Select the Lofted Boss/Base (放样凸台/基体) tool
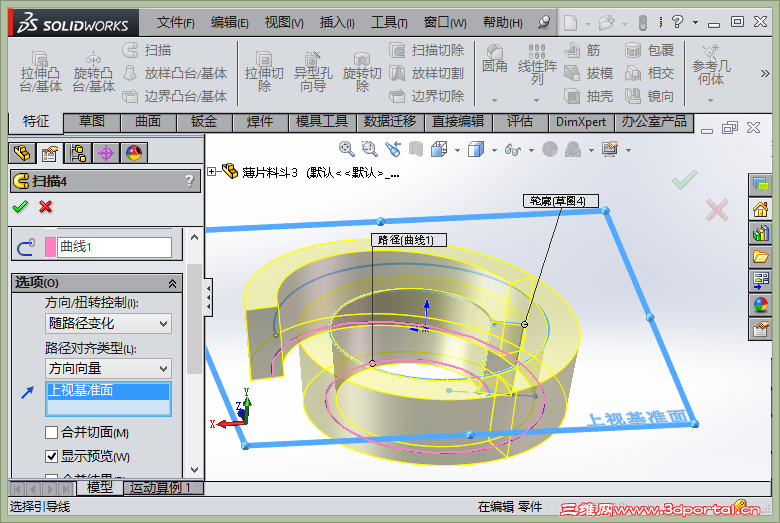Screen dimensions: 780x523 (175, 73)
